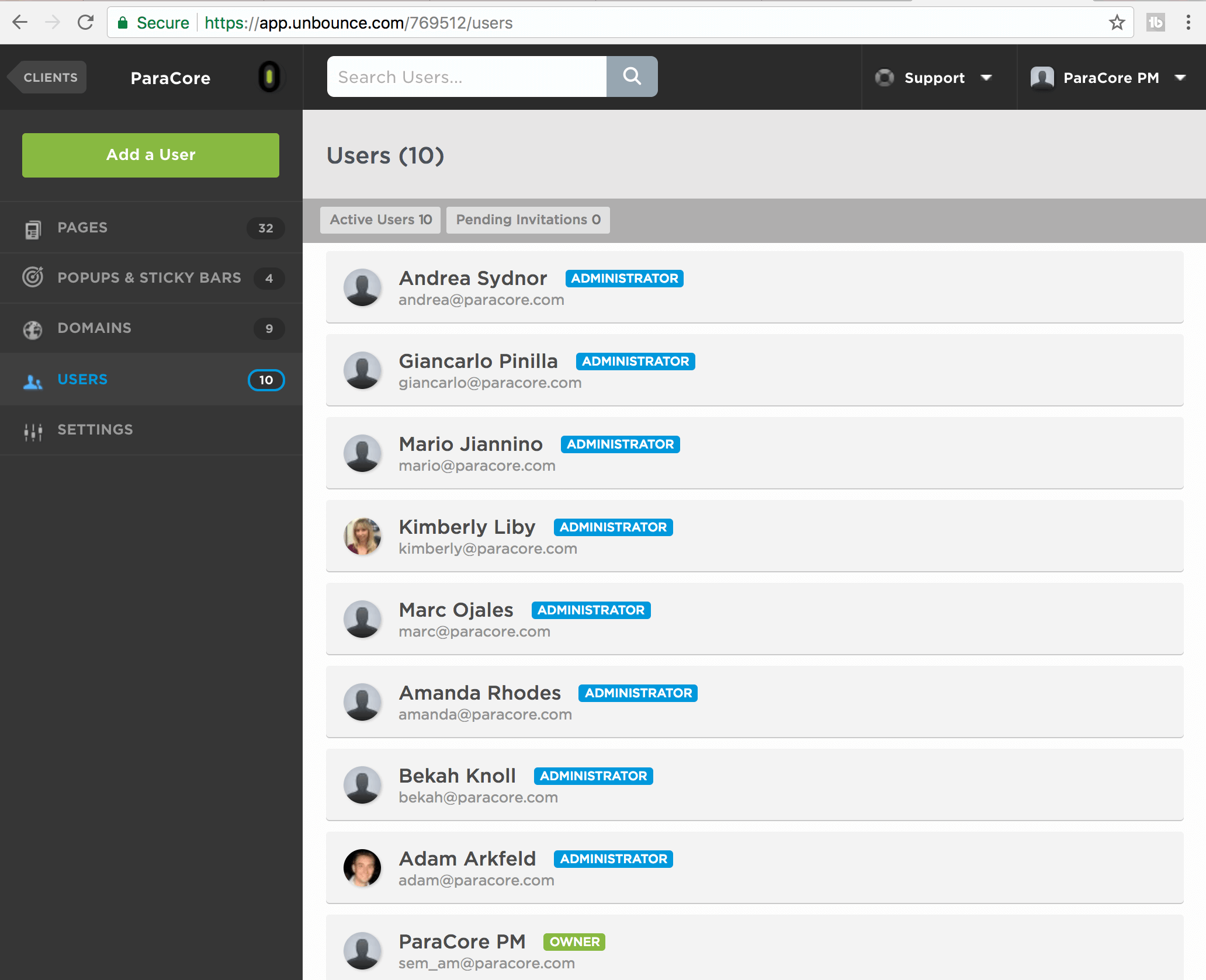Open Domains in the sidebar
The width and height of the screenshot is (1206, 980).
click(151, 328)
